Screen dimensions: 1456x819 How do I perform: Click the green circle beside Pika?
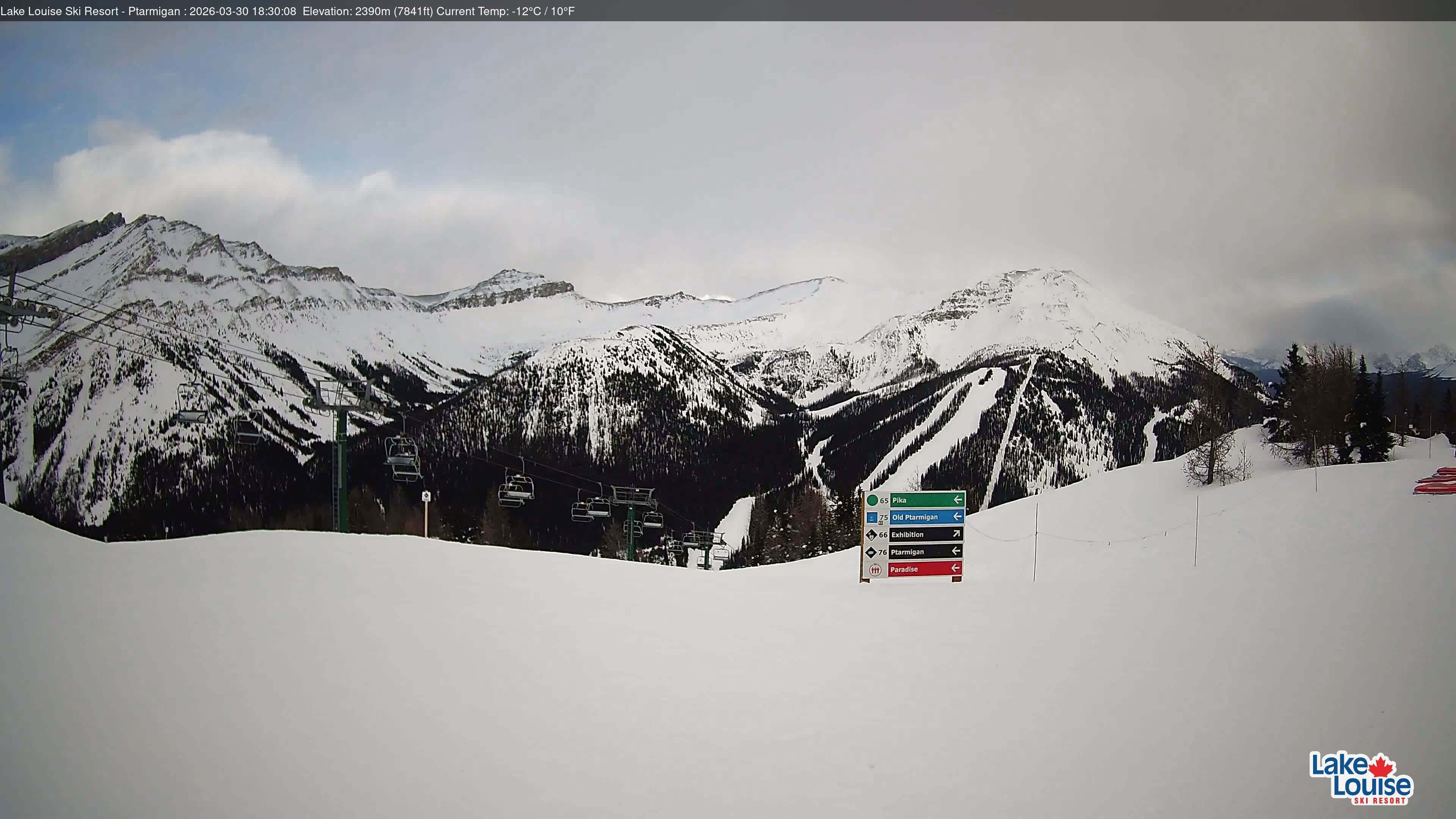click(872, 500)
